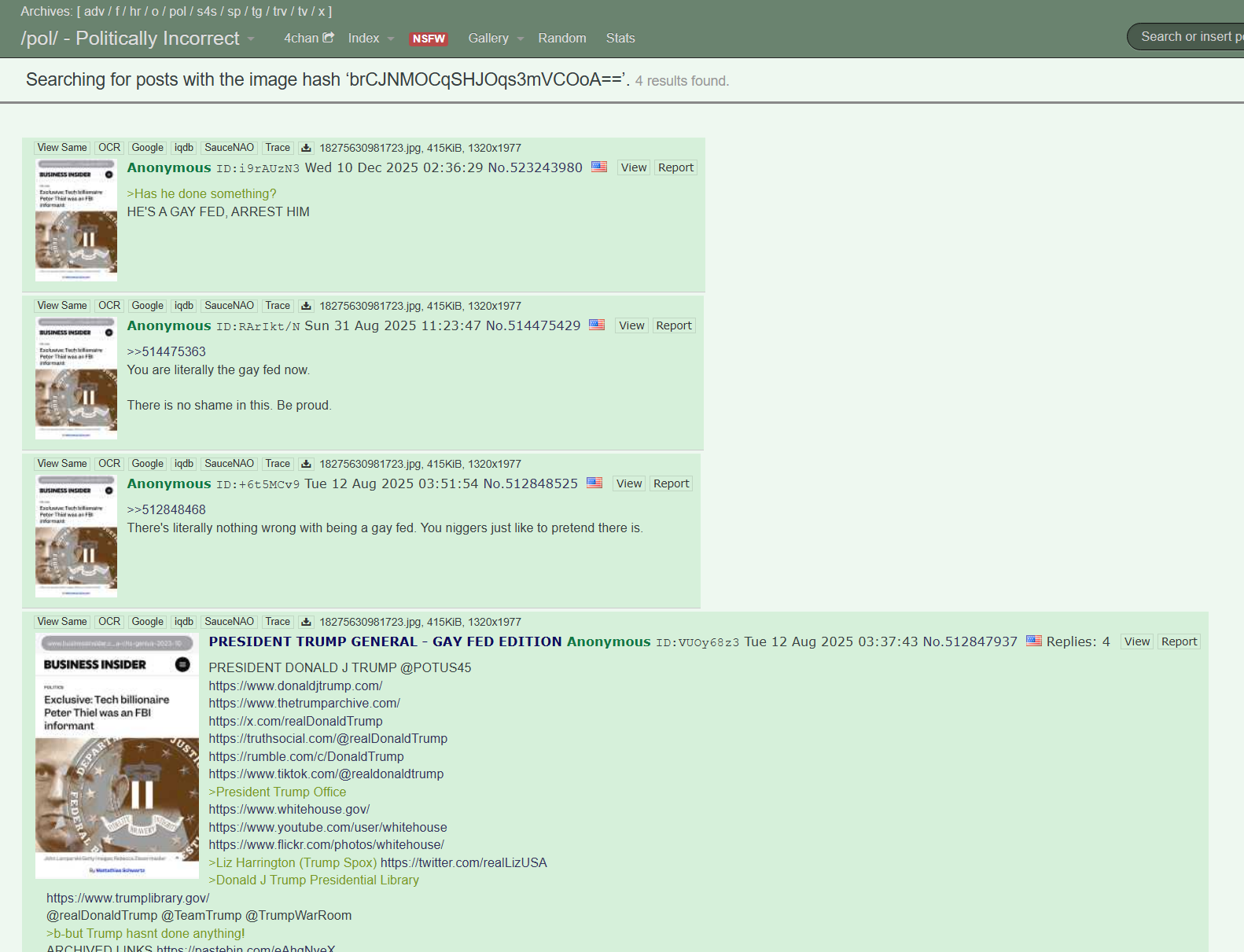
Task: Click View Same on post No.512847937
Action: pyautogui.click(x=62, y=622)
